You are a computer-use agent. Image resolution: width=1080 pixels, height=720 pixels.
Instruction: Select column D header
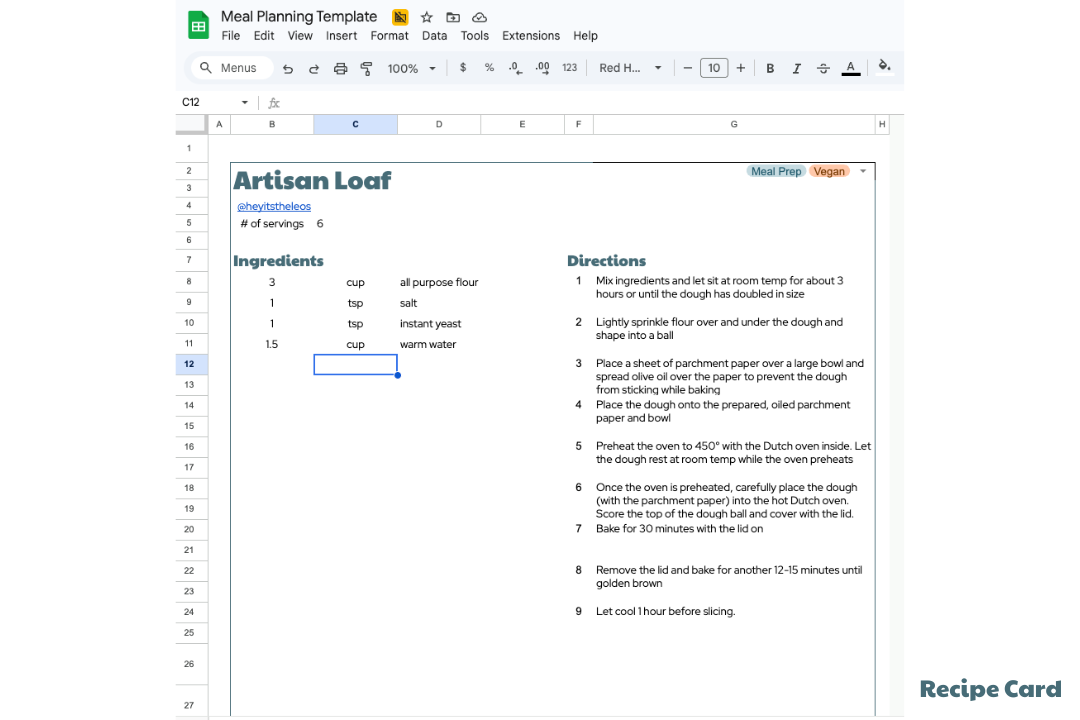pos(439,124)
